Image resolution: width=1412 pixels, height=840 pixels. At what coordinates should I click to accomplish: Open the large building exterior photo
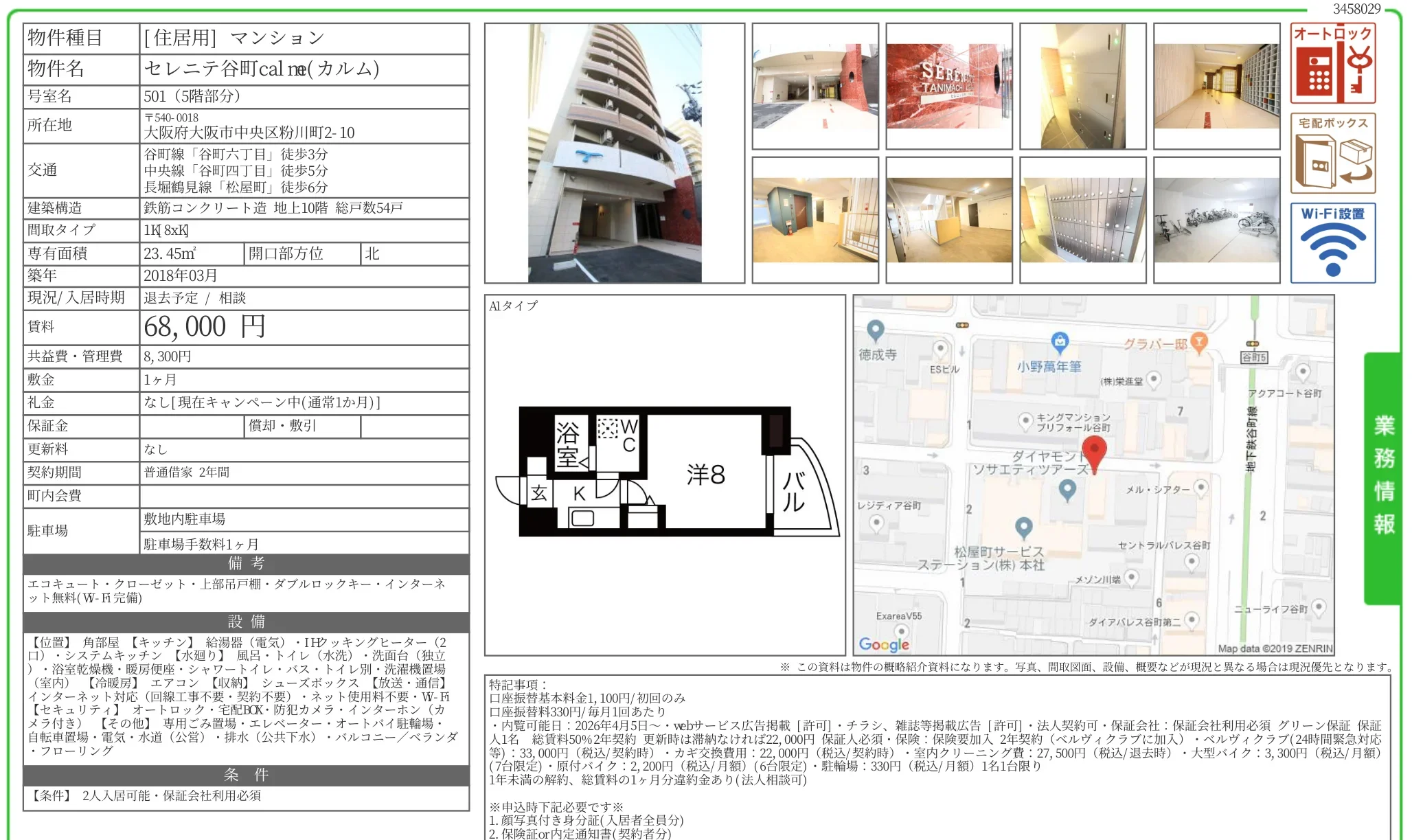tap(614, 153)
